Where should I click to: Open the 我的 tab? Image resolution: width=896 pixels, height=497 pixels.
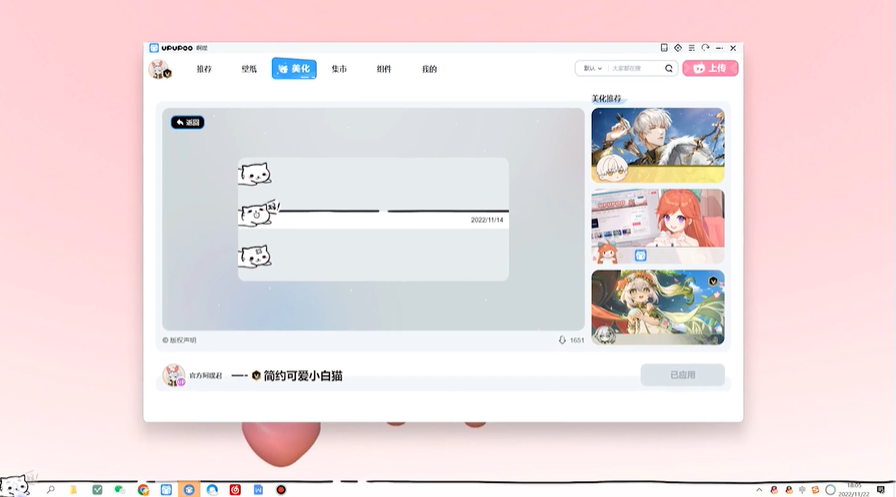click(x=429, y=69)
